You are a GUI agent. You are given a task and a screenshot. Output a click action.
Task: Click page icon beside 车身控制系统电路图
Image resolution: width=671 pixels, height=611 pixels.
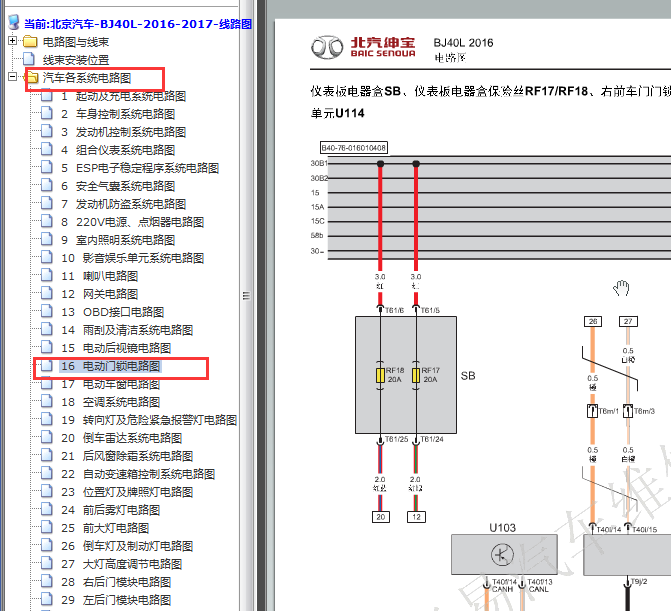pyautogui.click(x=47, y=113)
